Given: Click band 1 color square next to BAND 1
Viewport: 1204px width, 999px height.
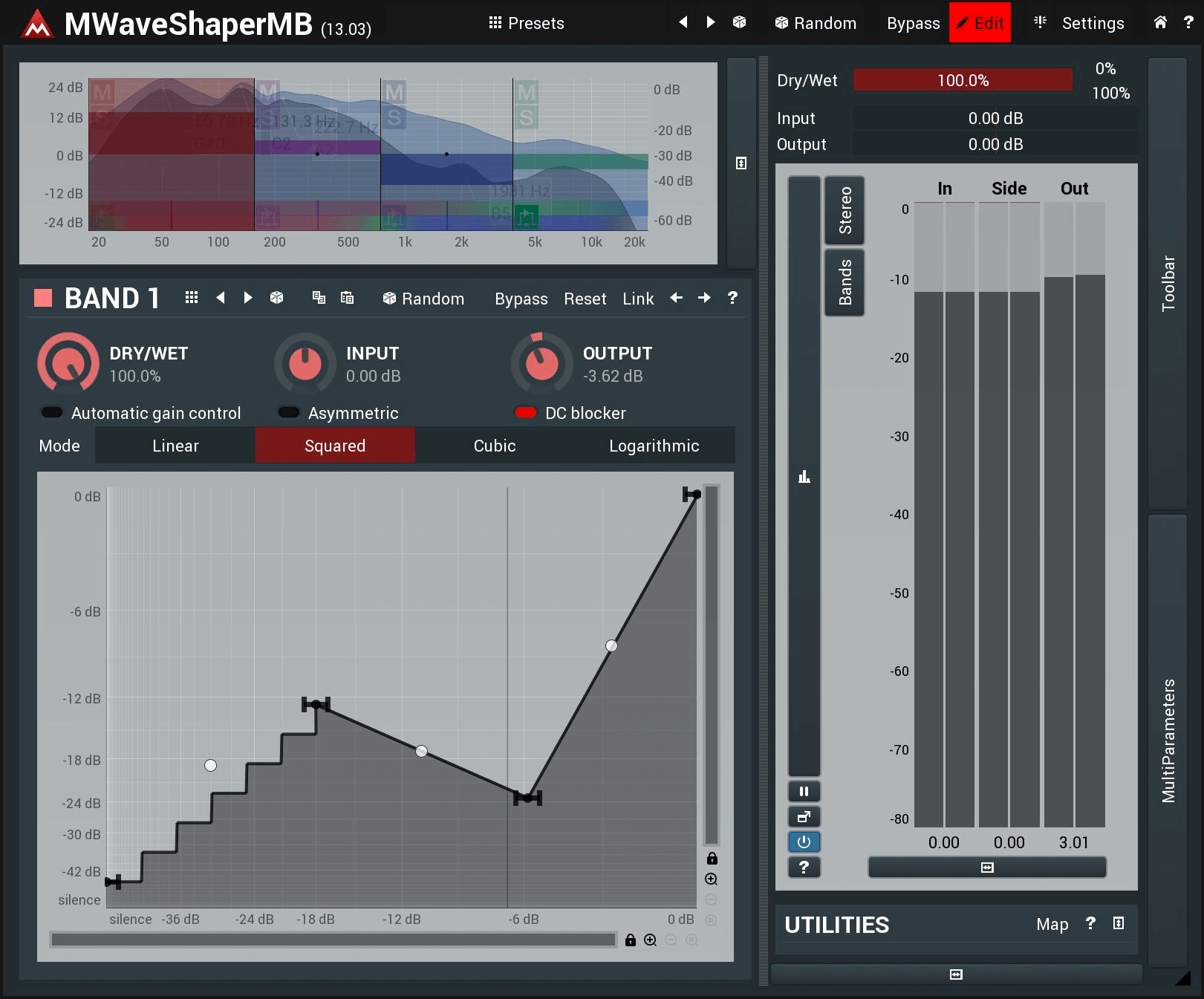Looking at the screenshot, I should (43, 298).
